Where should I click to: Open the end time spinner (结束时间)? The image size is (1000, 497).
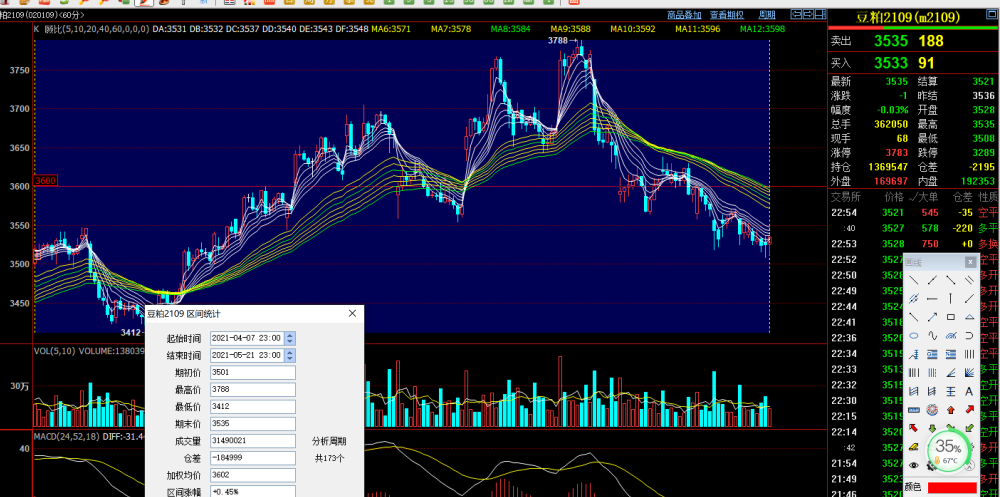click(290, 356)
